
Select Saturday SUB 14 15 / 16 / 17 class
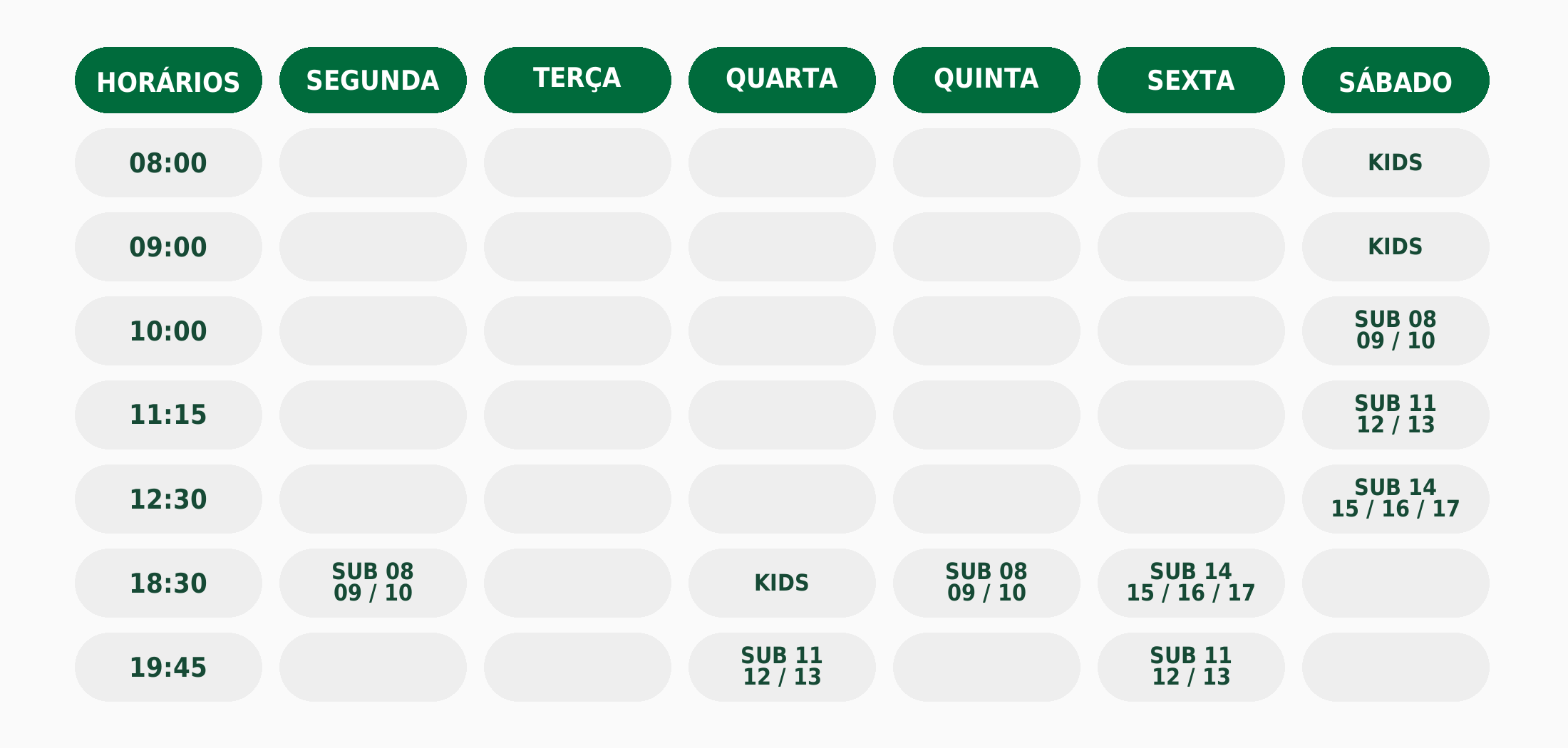coord(1396,499)
